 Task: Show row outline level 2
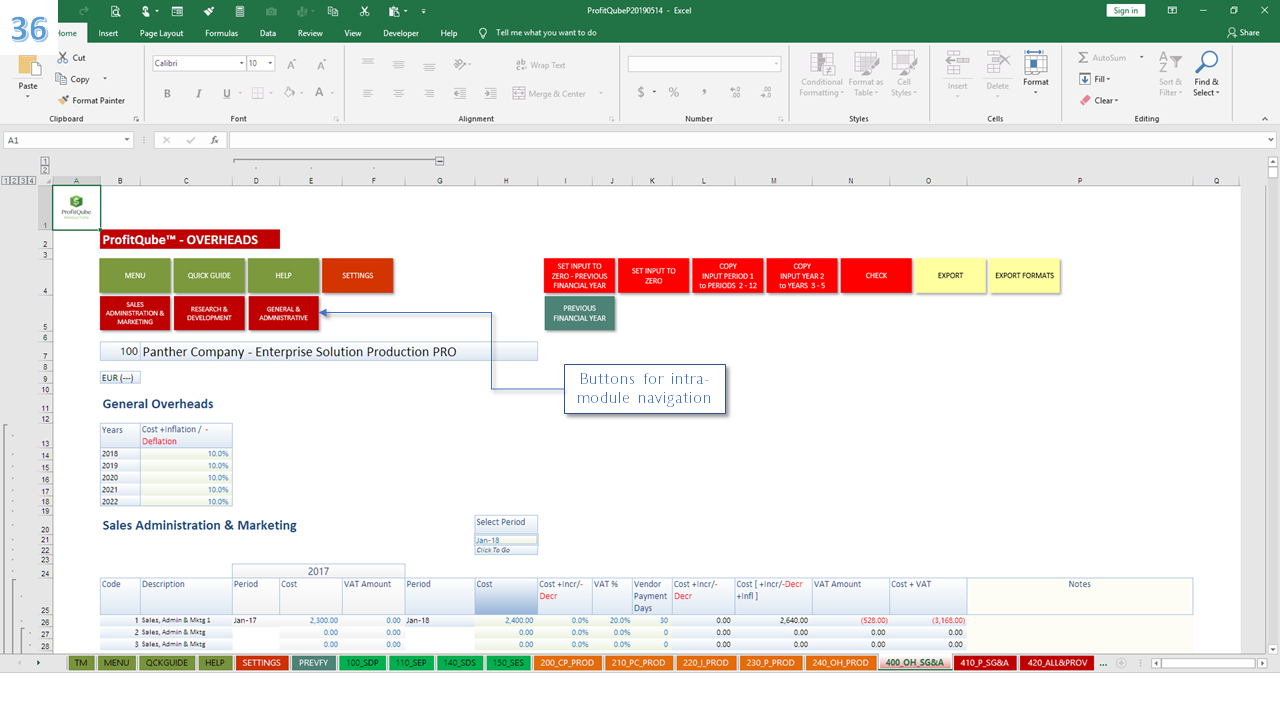(16, 181)
